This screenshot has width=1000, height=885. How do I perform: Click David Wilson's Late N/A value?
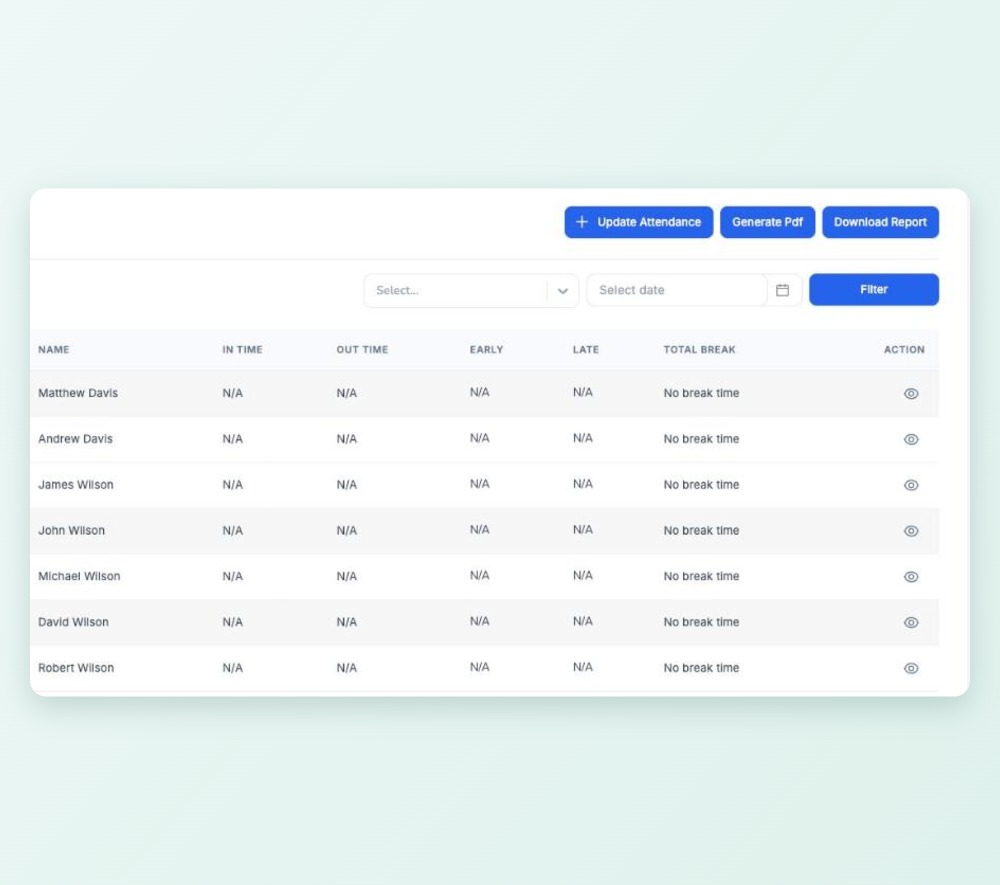pos(582,622)
